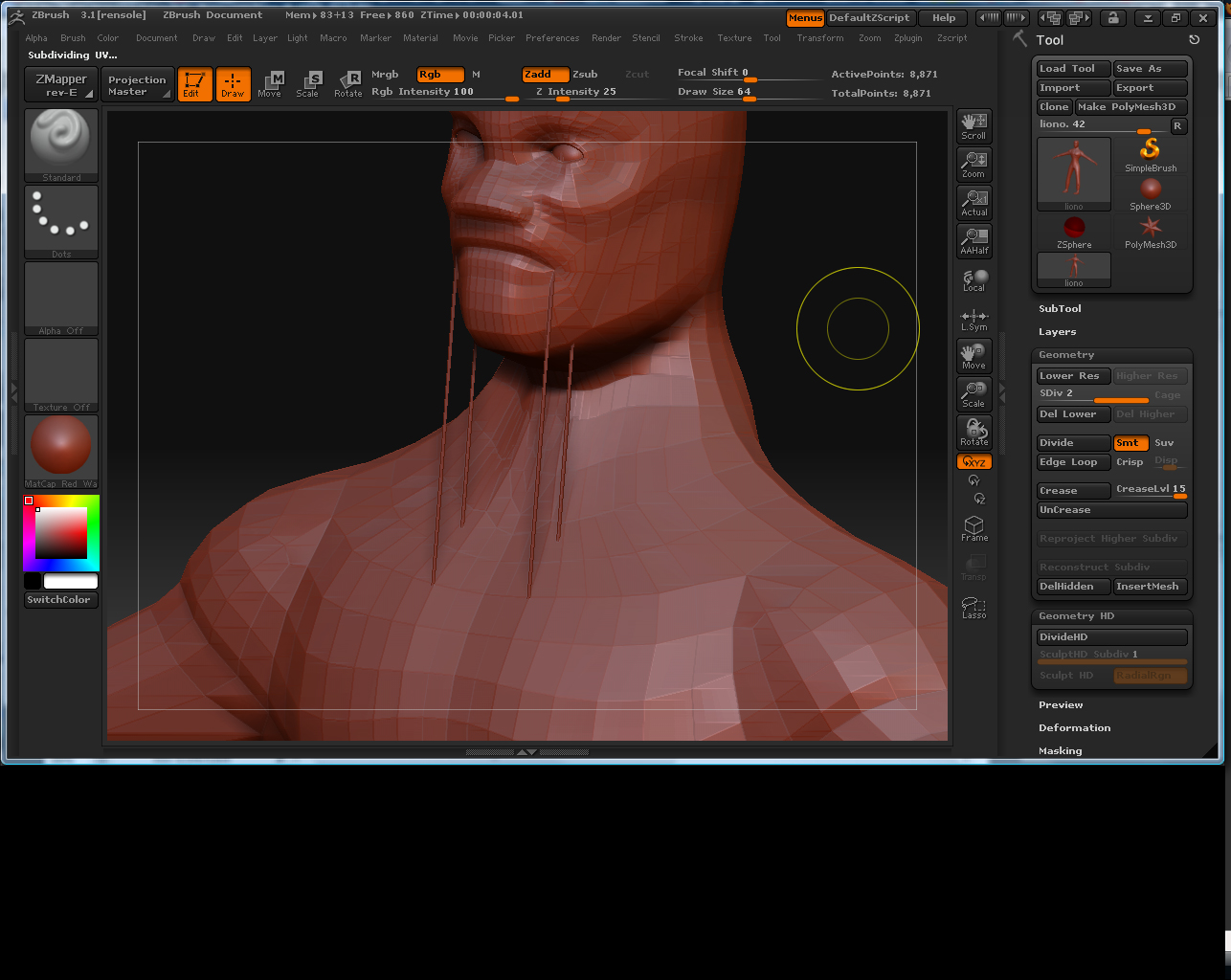Disable the Rgb paint mode
Image resolution: width=1231 pixels, height=980 pixels.
click(x=440, y=75)
